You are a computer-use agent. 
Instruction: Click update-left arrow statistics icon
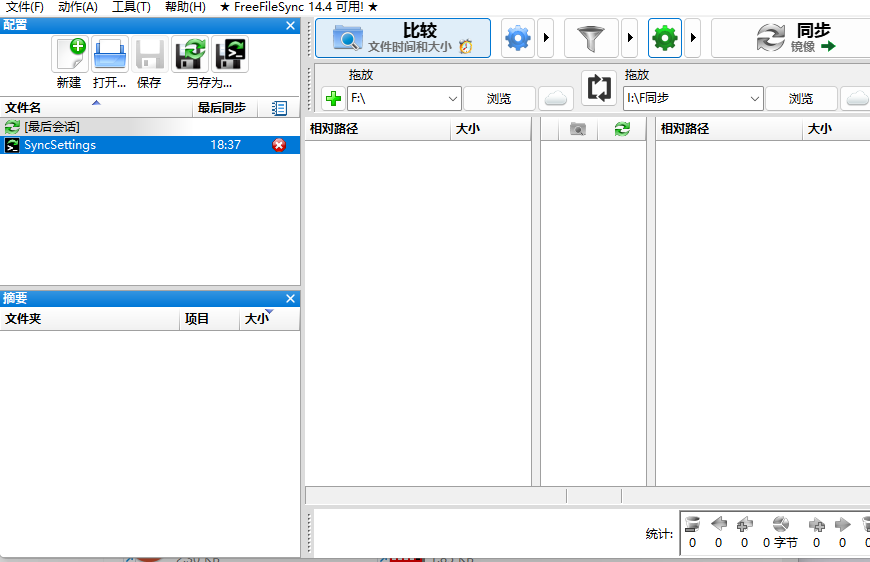[x=719, y=524]
